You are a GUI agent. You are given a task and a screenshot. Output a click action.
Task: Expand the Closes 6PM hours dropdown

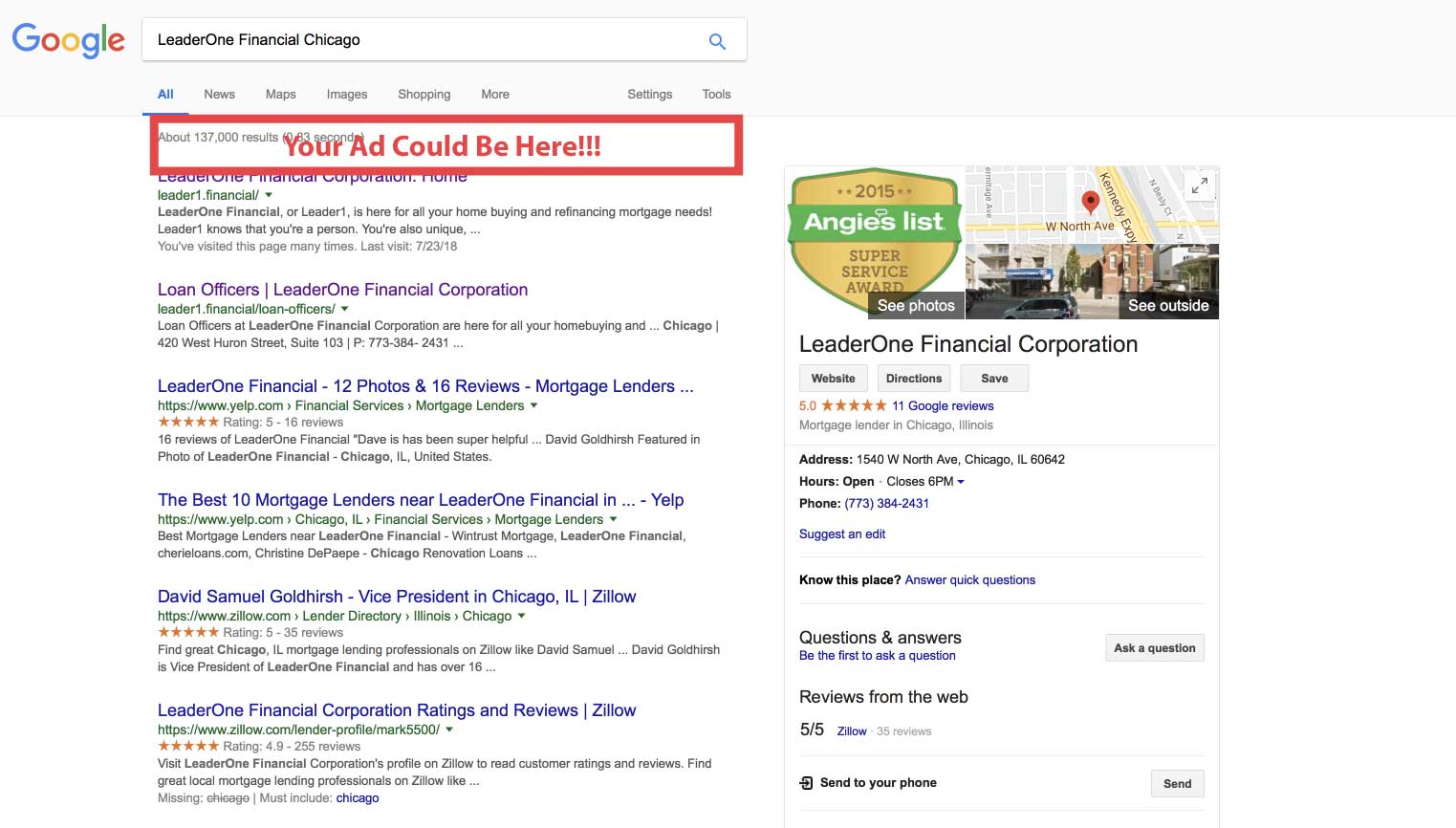pyautogui.click(x=961, y=482)
